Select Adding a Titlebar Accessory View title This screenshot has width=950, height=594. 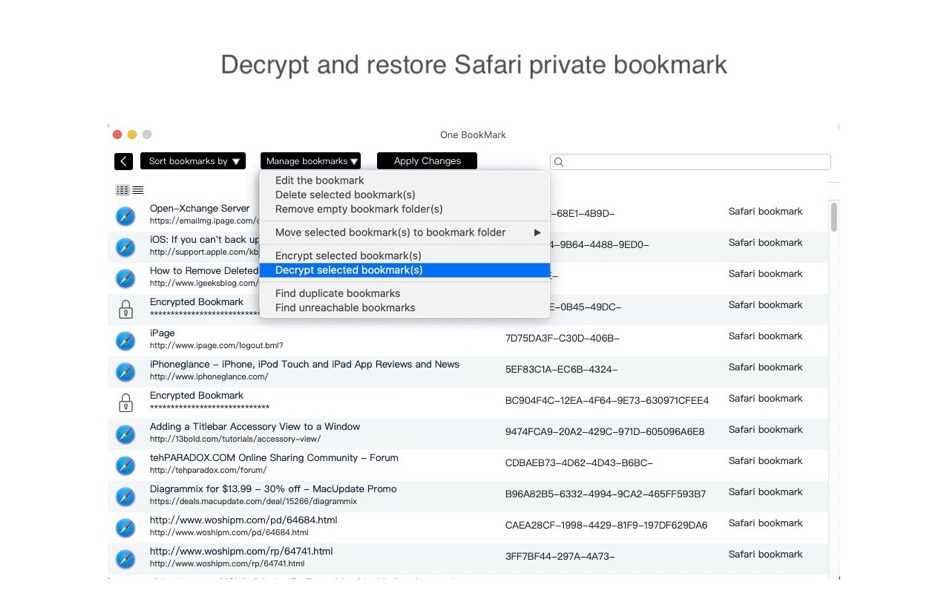coord(254,427)
